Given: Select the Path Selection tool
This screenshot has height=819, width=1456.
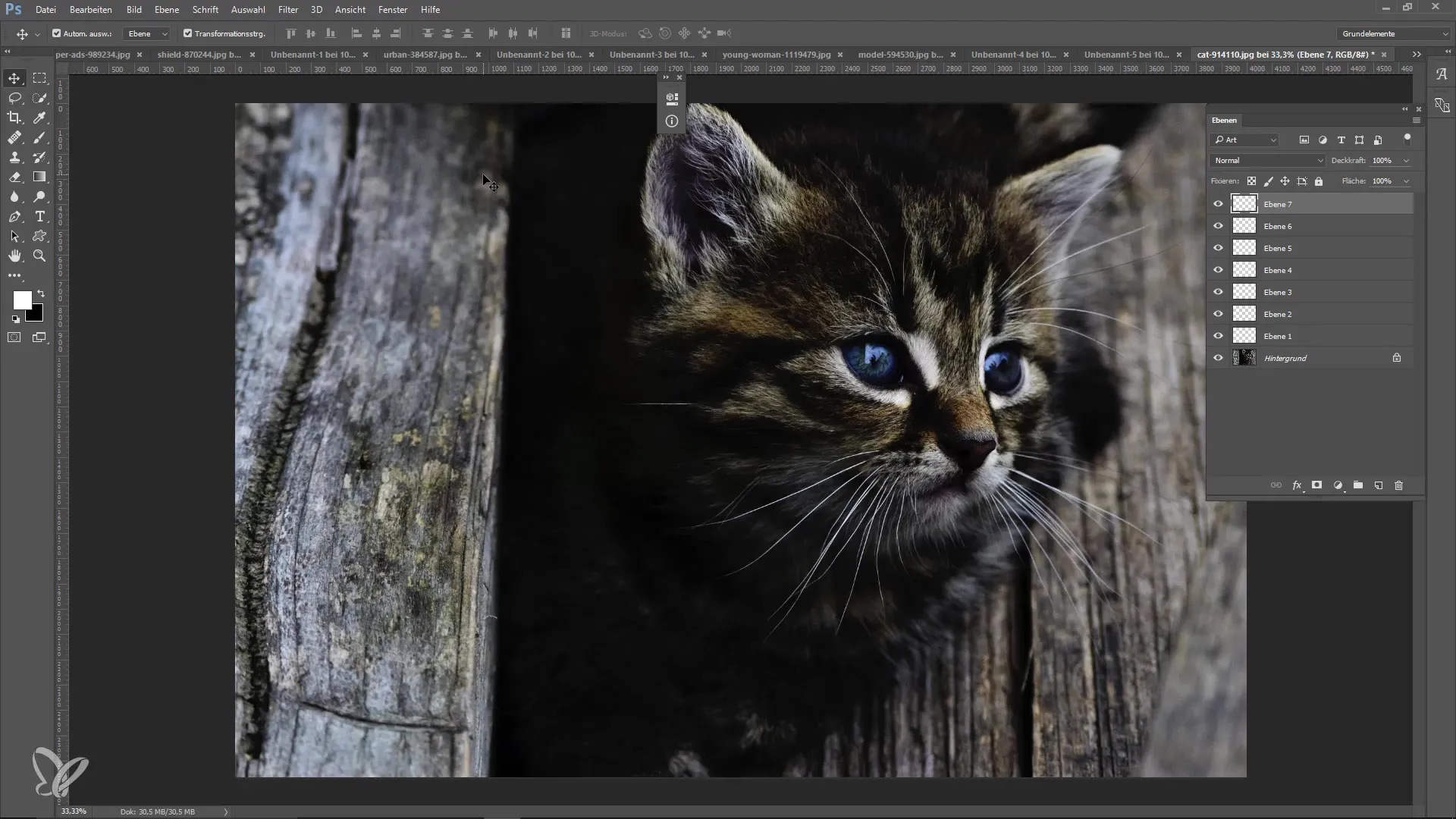Looking at the screenshot, I should pyautogui.click(x=14, y=237).
